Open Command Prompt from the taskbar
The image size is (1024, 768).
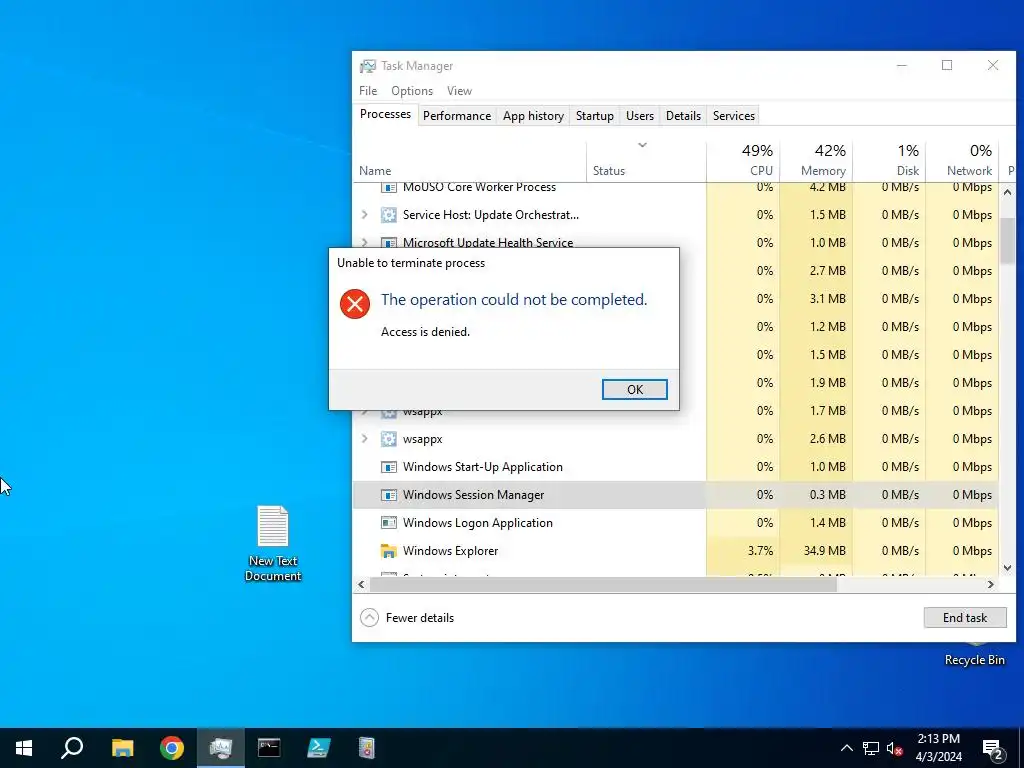tap(269, 748)
